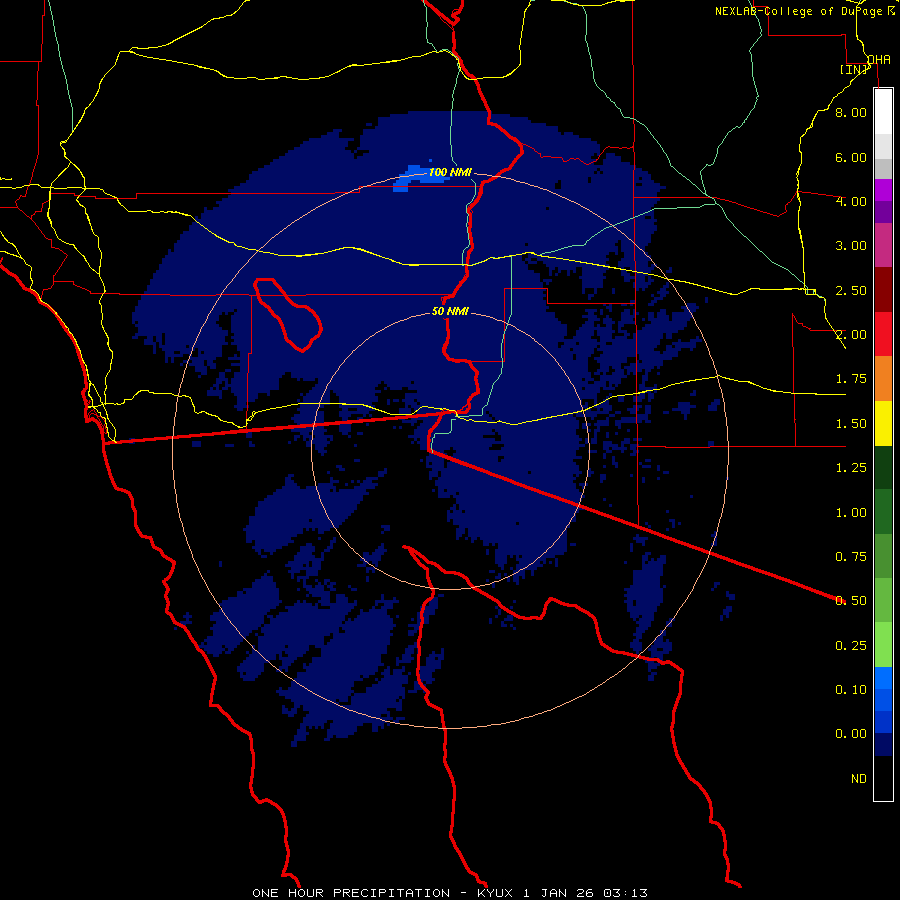Click the bright magenta legend swatch
Image resolution: width=900 pixels, height=900 pixels.
coord(883,190)
